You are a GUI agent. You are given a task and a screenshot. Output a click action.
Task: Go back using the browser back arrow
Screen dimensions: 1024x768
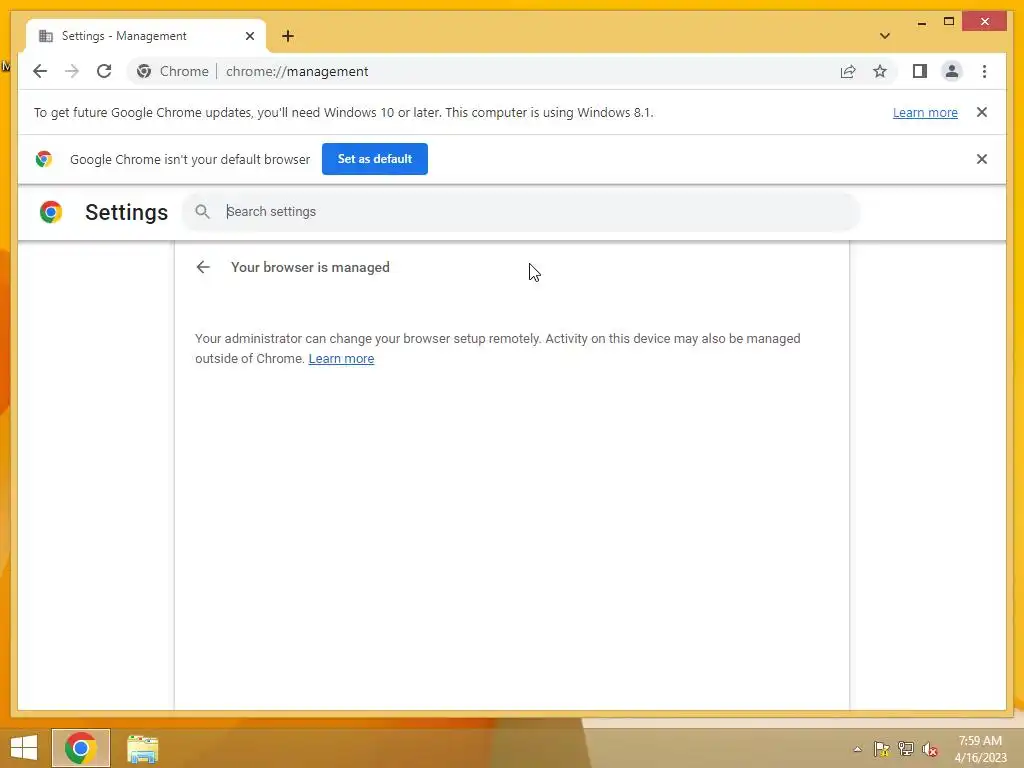(40, 71)
